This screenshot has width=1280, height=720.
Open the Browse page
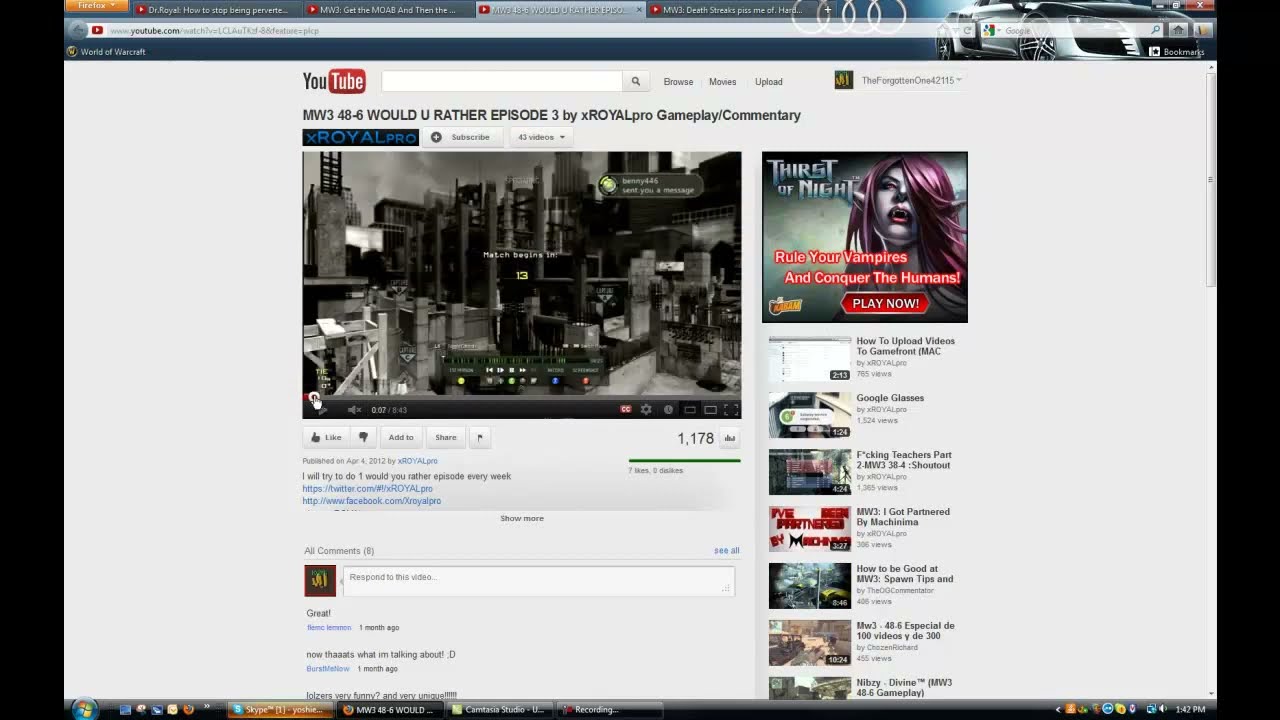click(678, 82)
